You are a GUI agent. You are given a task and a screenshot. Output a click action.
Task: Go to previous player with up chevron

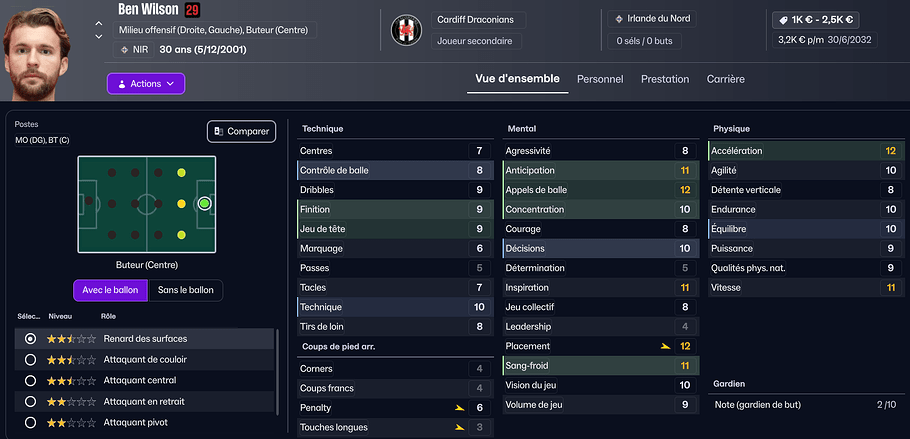[98, 23]
